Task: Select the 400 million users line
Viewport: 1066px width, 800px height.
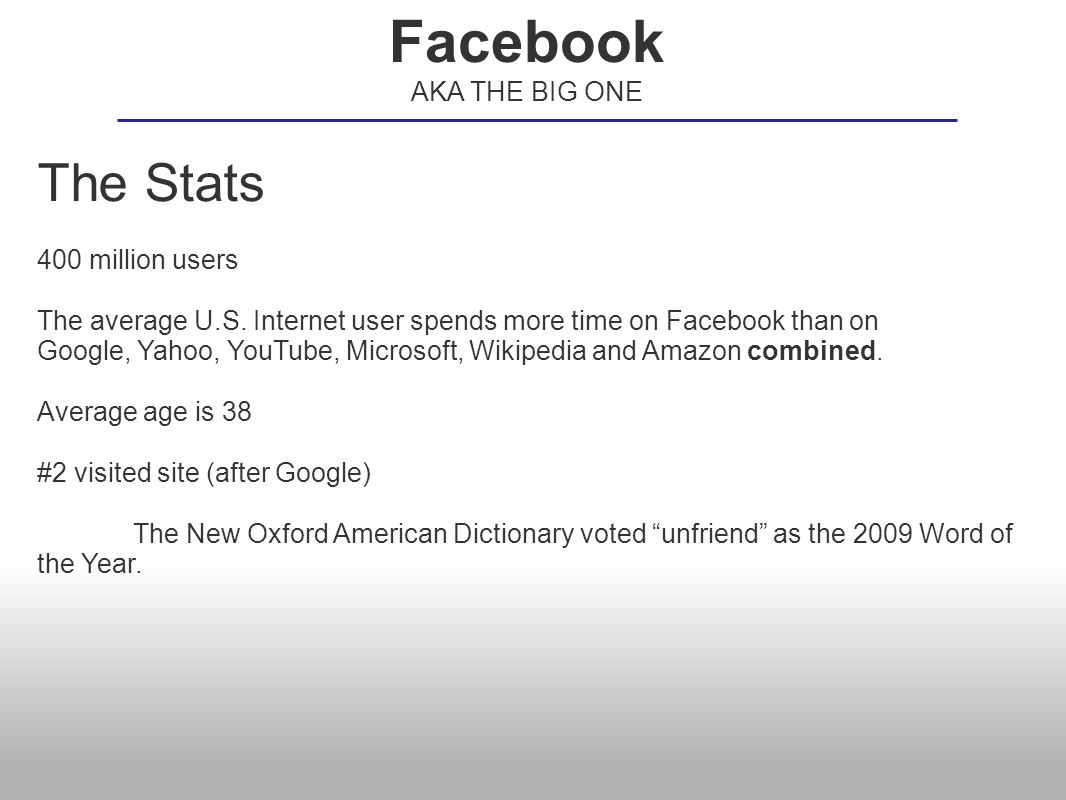Action: coord(137,260)
